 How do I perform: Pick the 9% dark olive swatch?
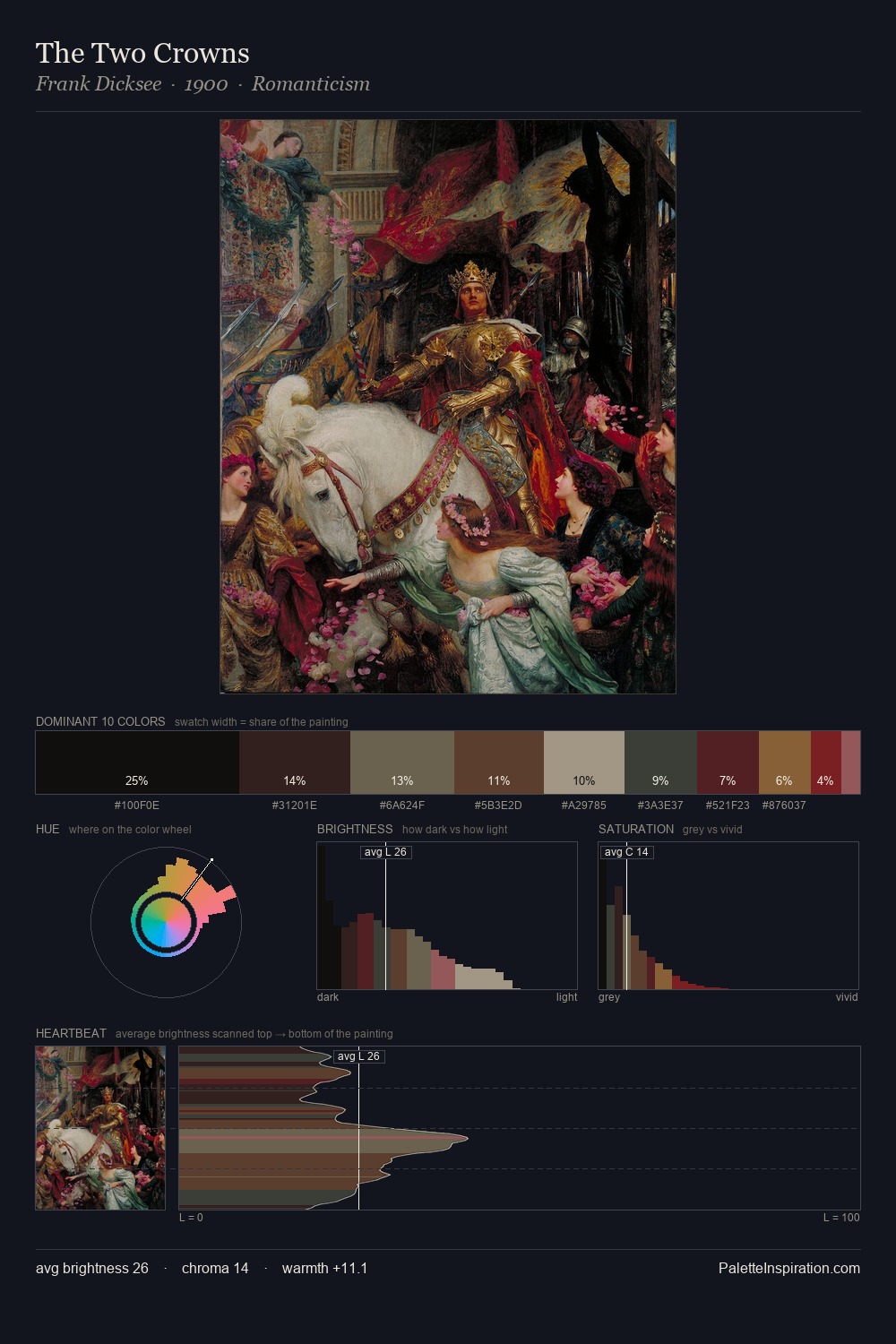[x=660, y=762]
